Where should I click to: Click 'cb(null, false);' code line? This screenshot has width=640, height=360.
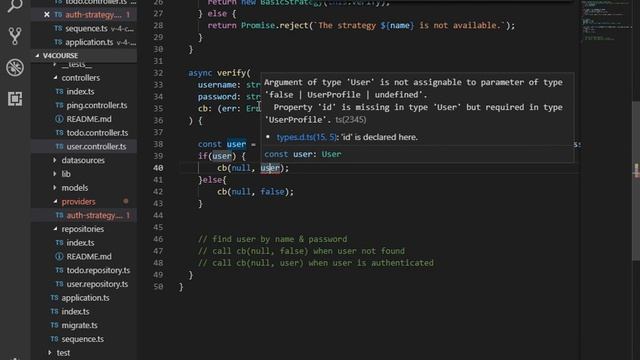pyautogui.click(x=255, y=191)
